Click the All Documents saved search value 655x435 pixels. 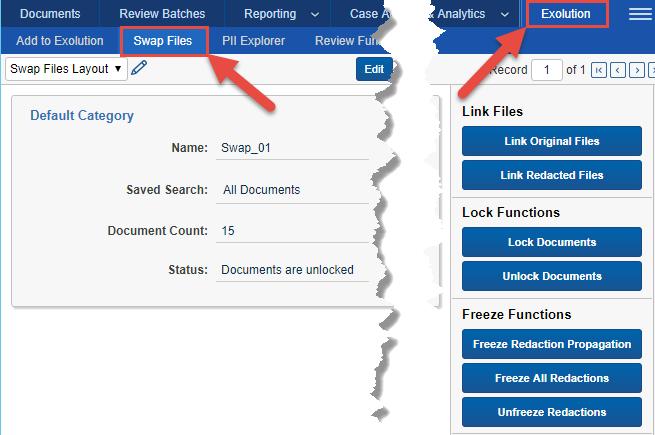[x=261, y=190]
